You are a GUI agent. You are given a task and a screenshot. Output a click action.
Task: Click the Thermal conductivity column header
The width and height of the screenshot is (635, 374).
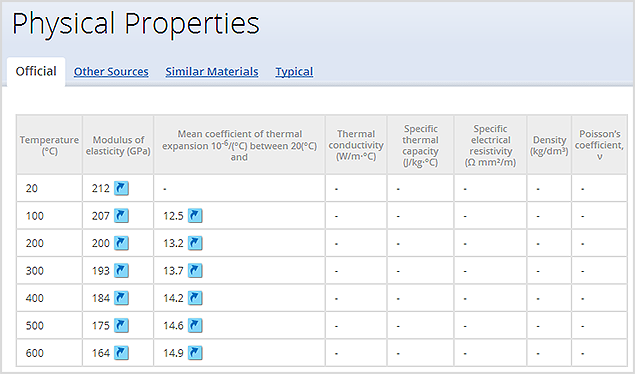click(356, 145)
